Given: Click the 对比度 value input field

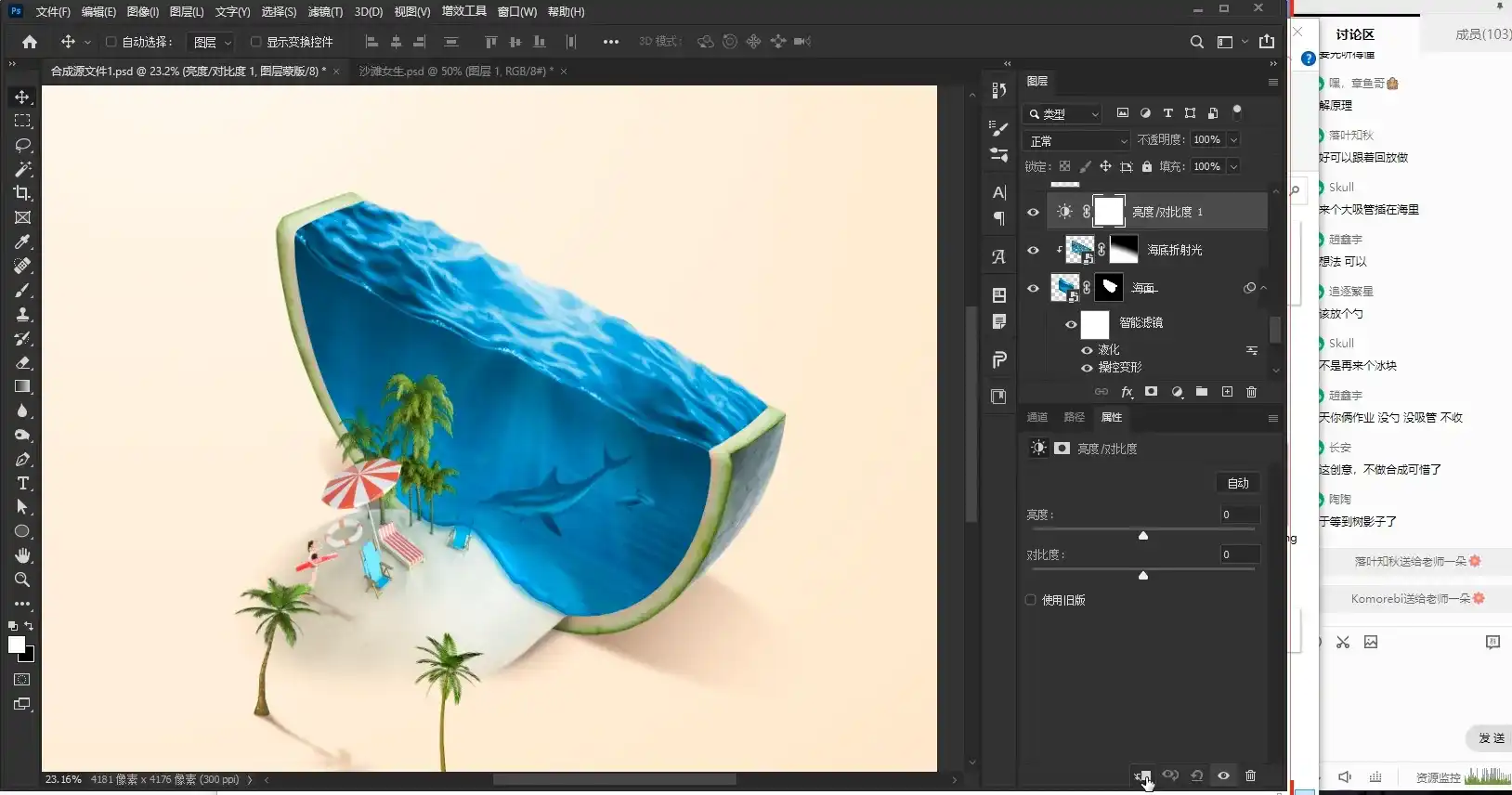Looking at the screenshot, I should [1239, 554].
